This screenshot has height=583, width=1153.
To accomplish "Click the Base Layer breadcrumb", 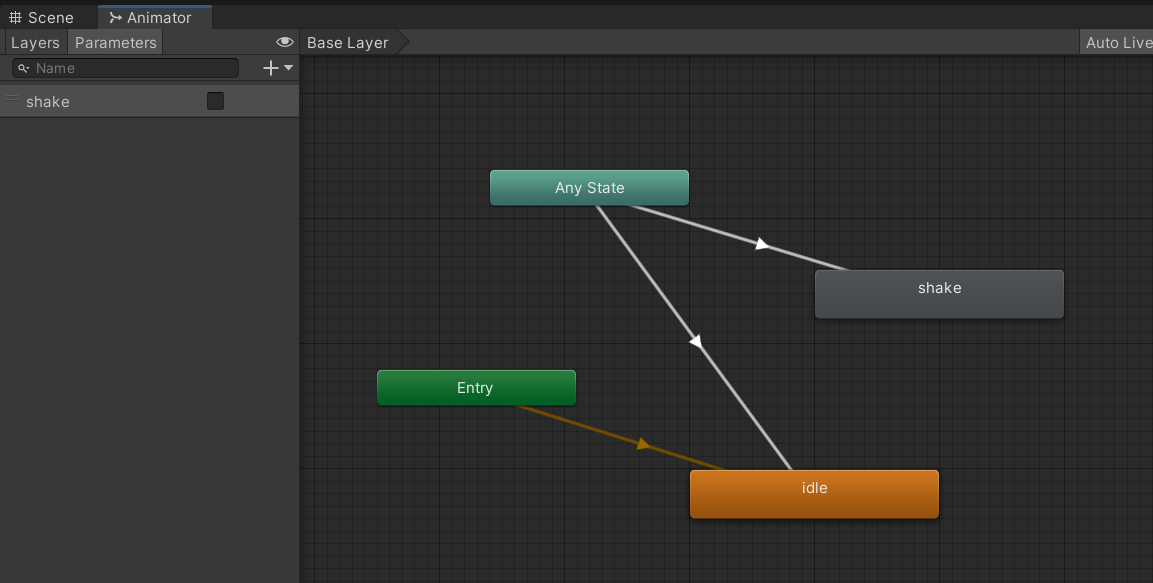I will (x=348, y=43).
